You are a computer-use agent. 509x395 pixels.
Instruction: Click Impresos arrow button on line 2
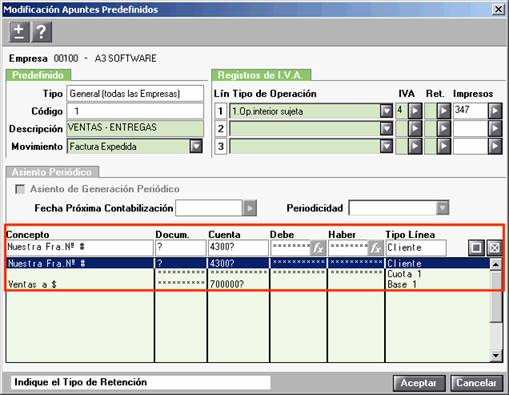click(495, 129)
